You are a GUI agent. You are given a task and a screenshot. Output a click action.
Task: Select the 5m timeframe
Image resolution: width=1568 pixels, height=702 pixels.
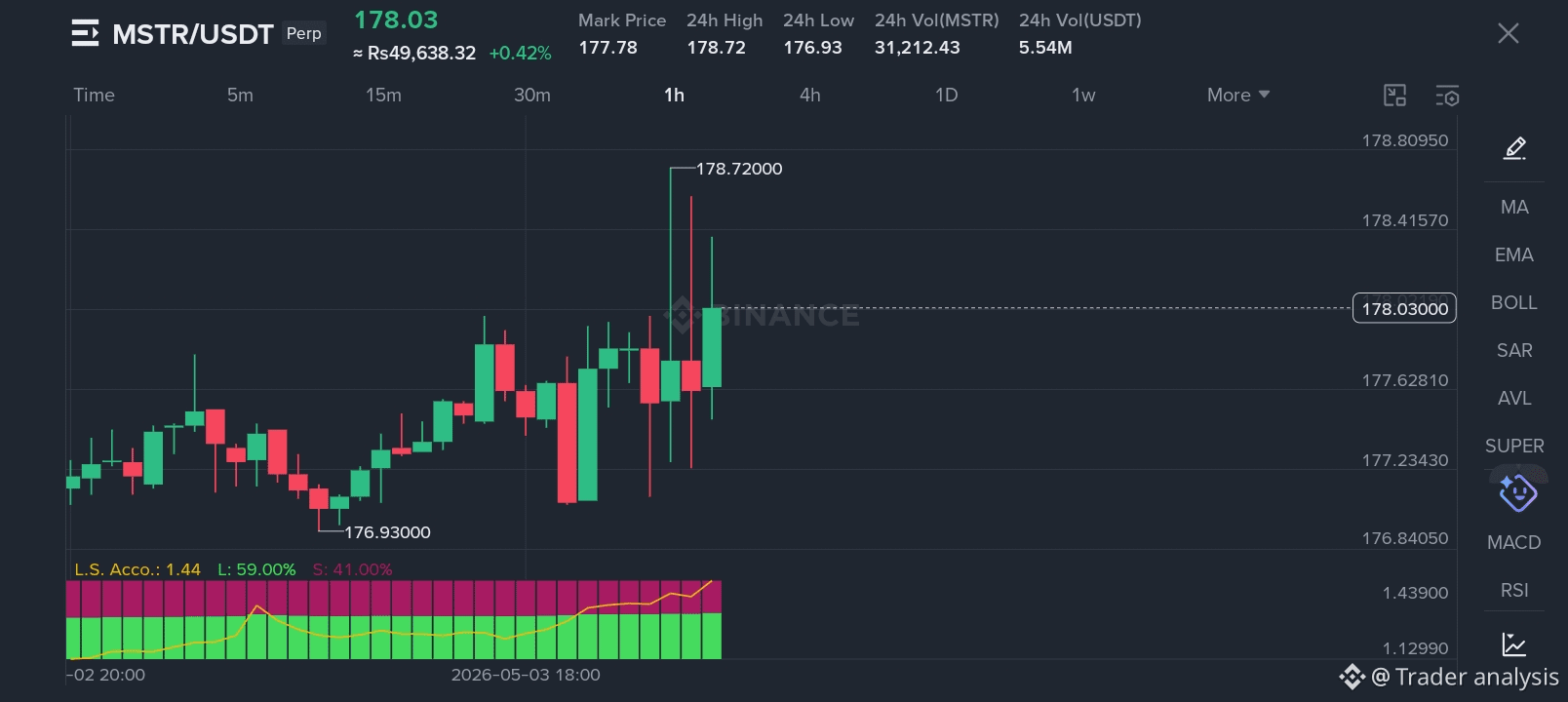240,95
